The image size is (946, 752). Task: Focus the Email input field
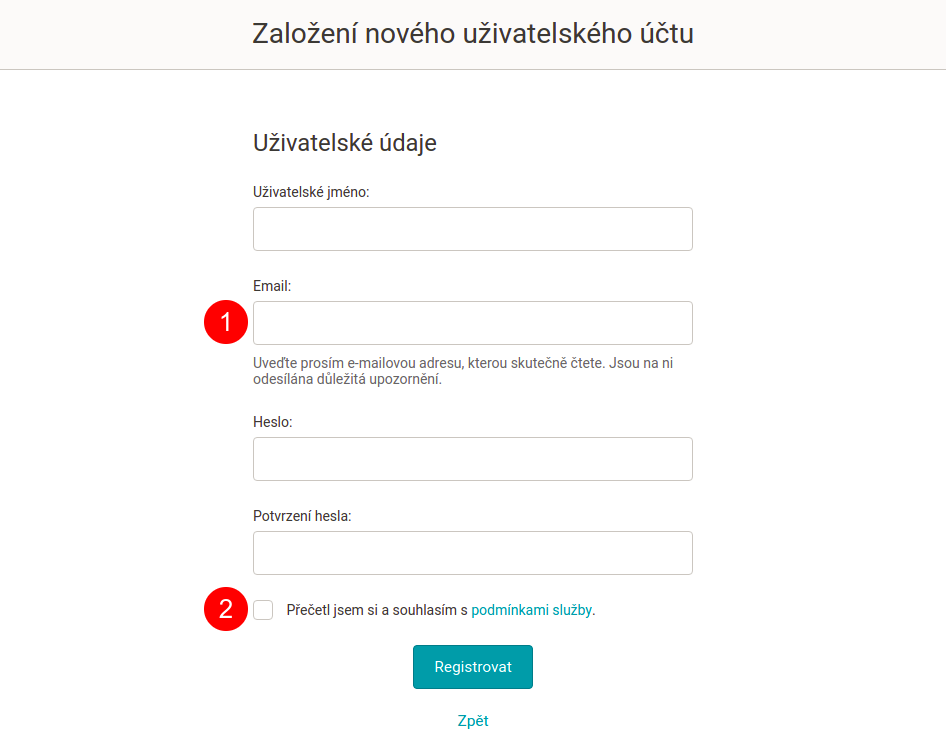coord(472,323)
